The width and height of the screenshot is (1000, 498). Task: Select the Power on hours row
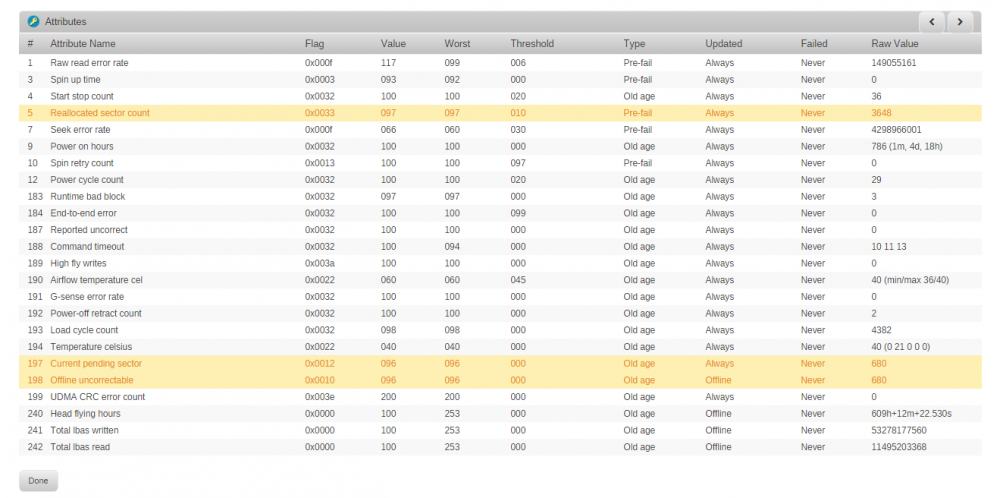point(500,147)
